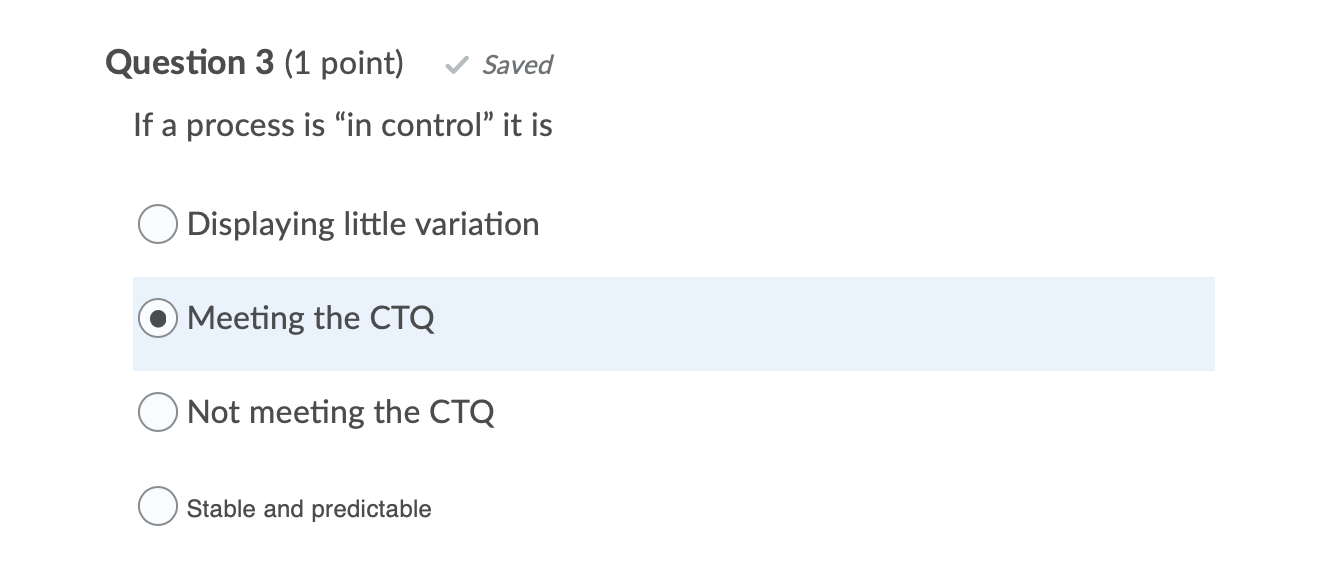Click the empty circle beside 'Displaying little variation'
Screen dimensions: 1332x582
pos(157,224)
